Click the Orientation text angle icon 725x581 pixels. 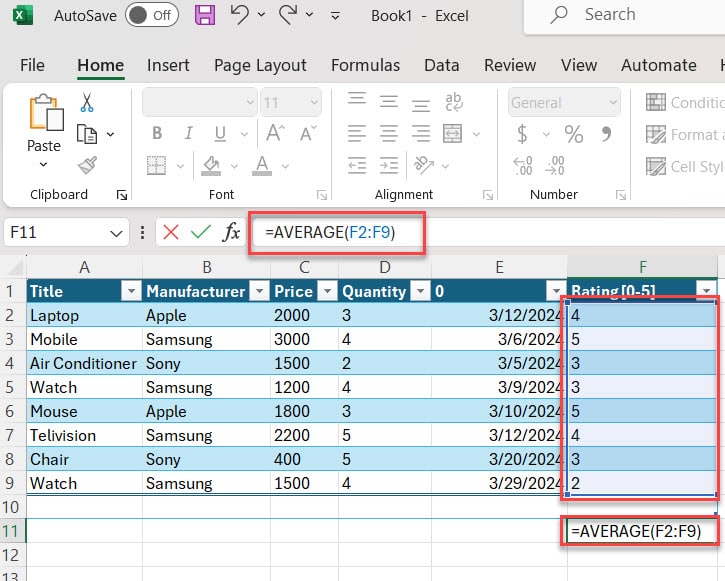click(x=424, y=165)
